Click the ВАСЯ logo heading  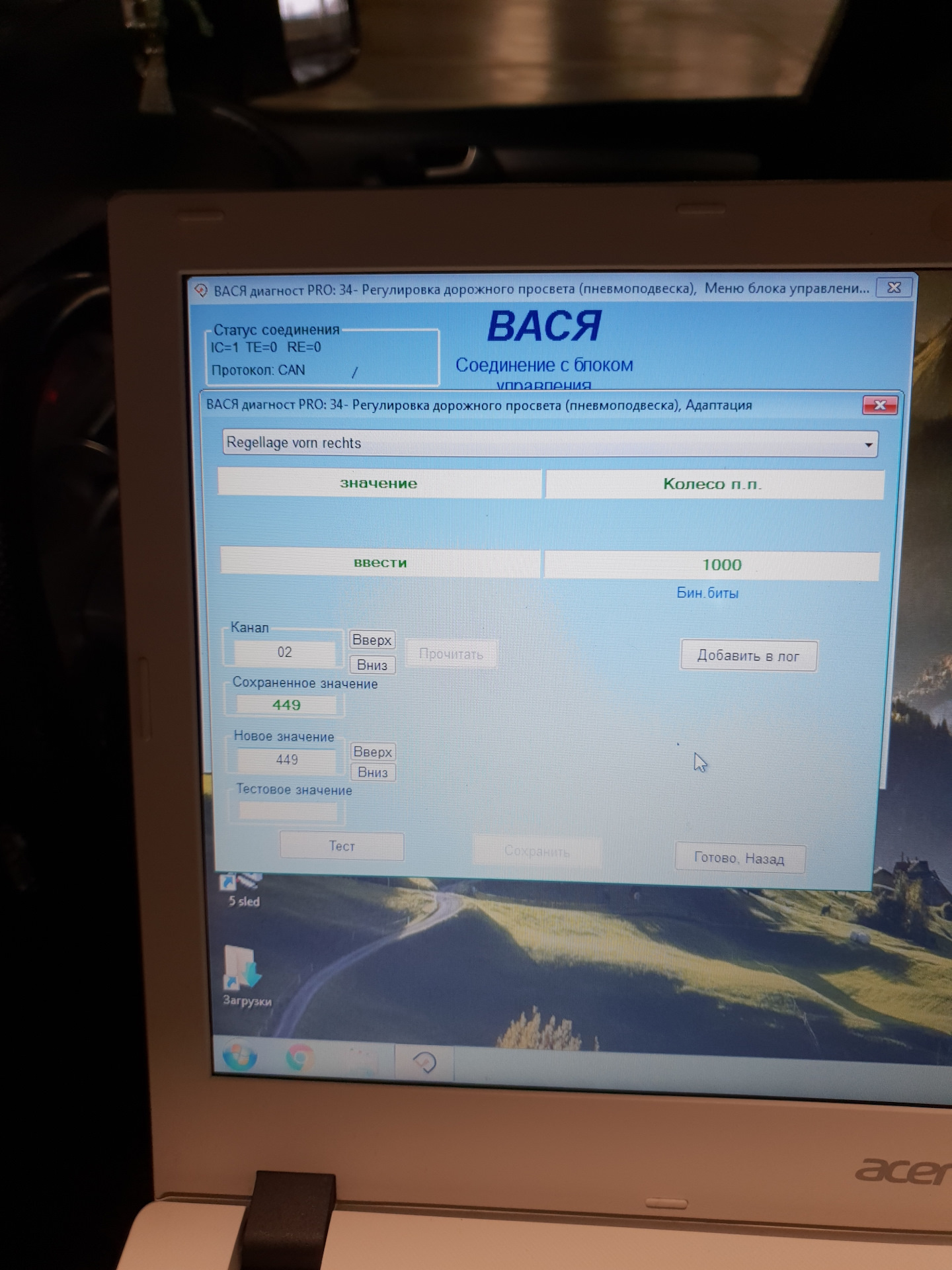544,326
